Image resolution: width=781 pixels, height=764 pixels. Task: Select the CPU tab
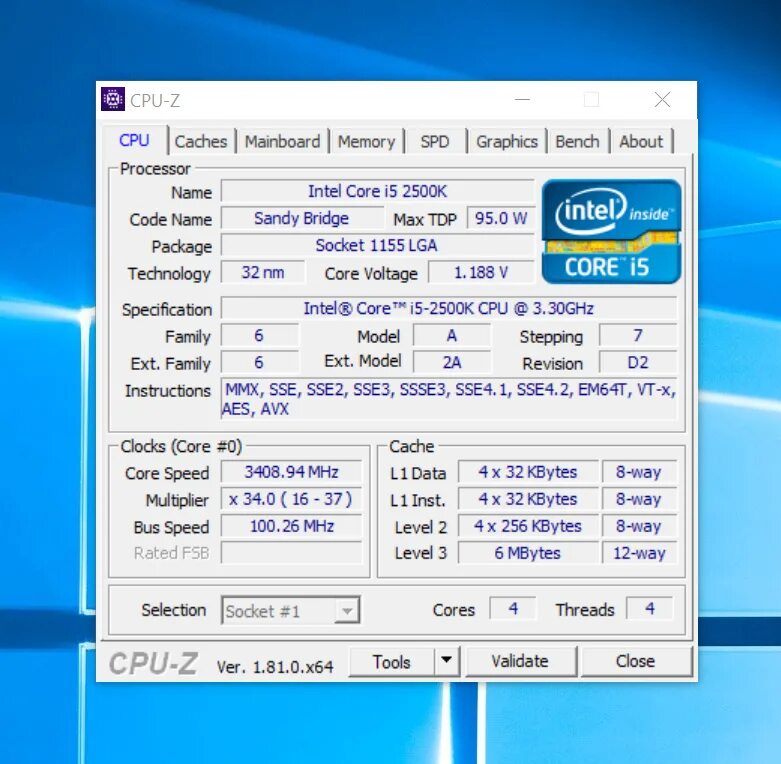(134, 140)
